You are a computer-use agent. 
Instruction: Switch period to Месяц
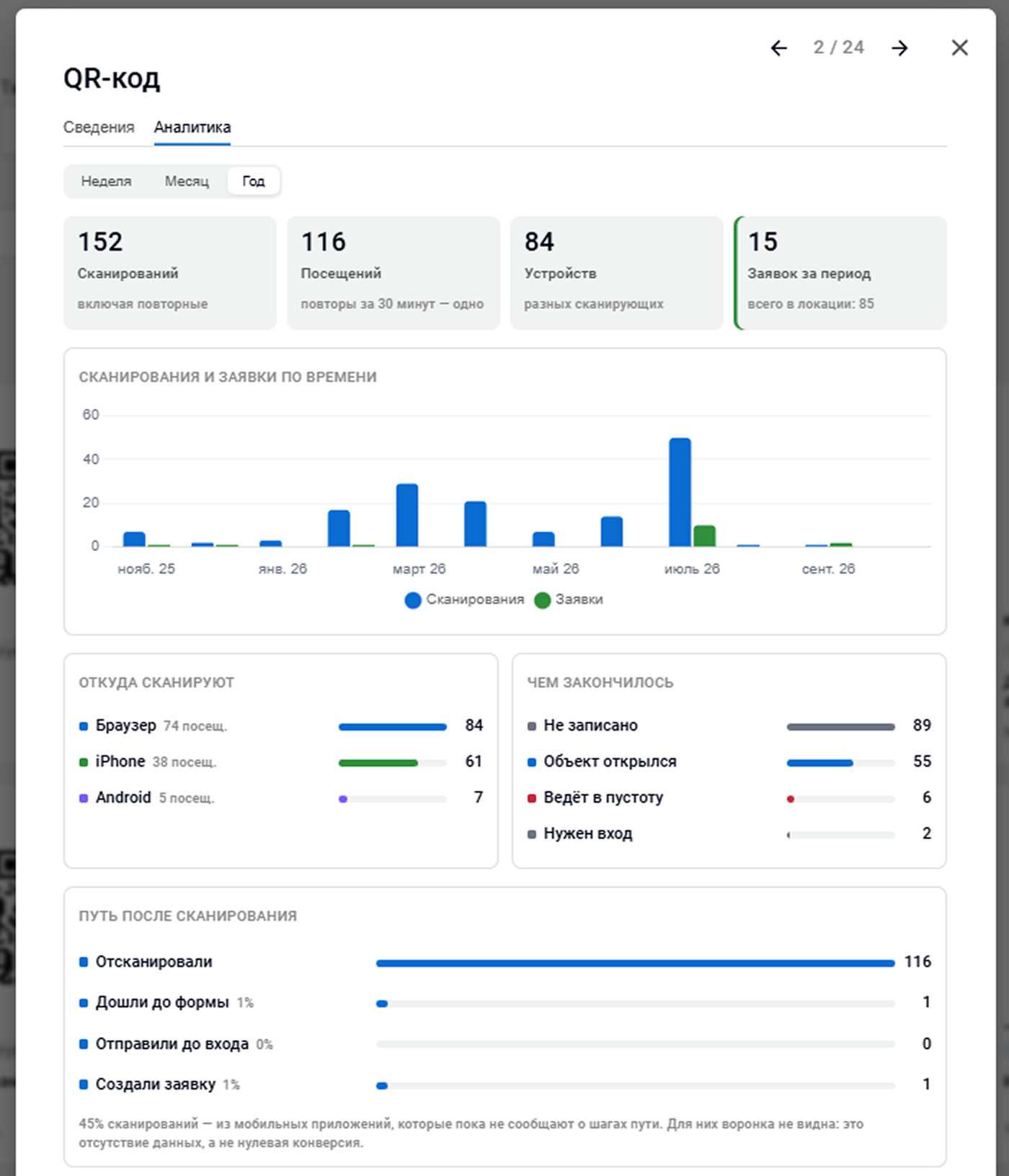[187, 182]
